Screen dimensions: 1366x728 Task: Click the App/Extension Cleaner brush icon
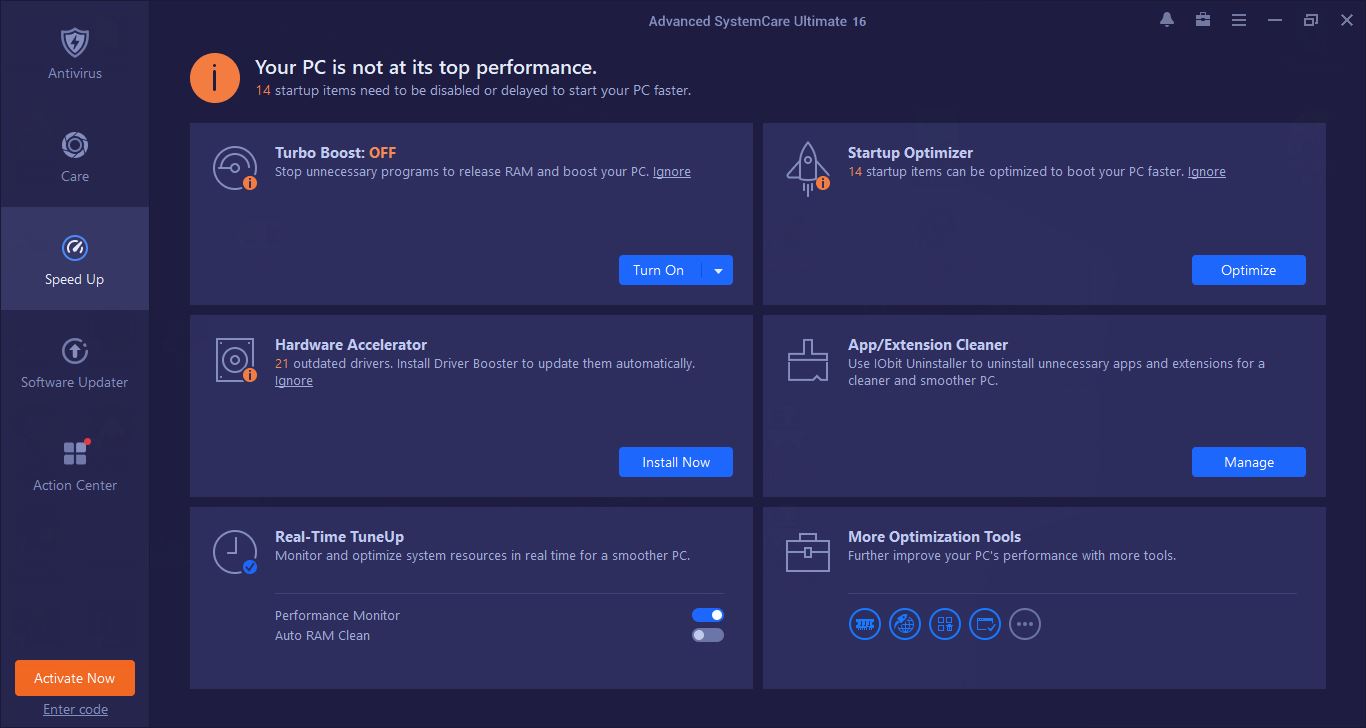tap(807, 360)
